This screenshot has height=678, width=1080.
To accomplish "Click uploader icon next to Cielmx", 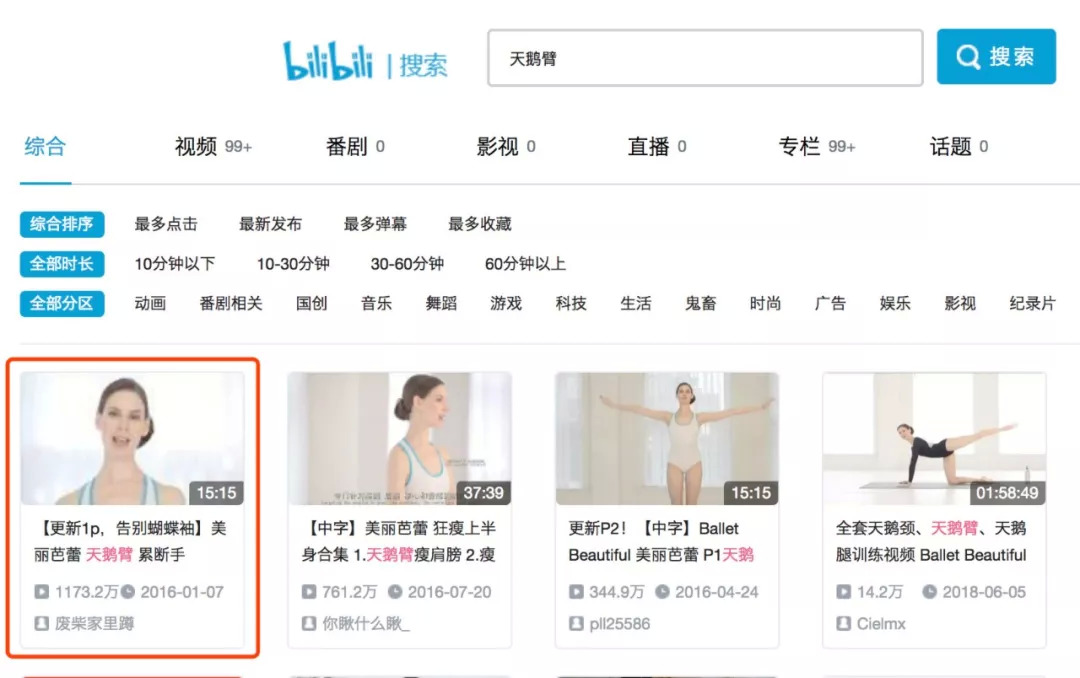I will [x=843, y=624].
